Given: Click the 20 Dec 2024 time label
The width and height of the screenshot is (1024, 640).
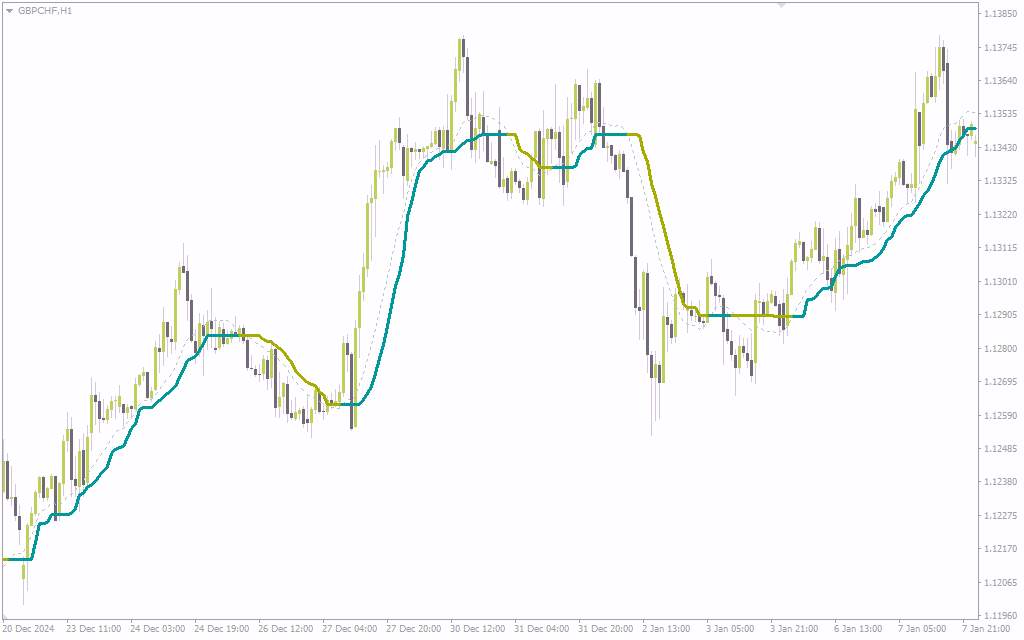Looking at the screenshot, I should (28, 629).
